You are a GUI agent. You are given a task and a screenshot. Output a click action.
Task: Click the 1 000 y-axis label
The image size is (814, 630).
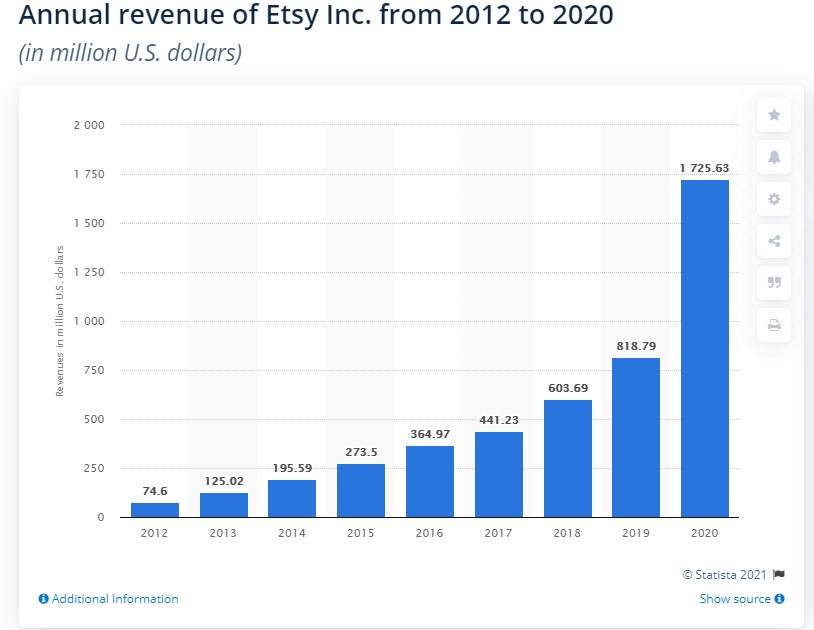click(89, 321)
